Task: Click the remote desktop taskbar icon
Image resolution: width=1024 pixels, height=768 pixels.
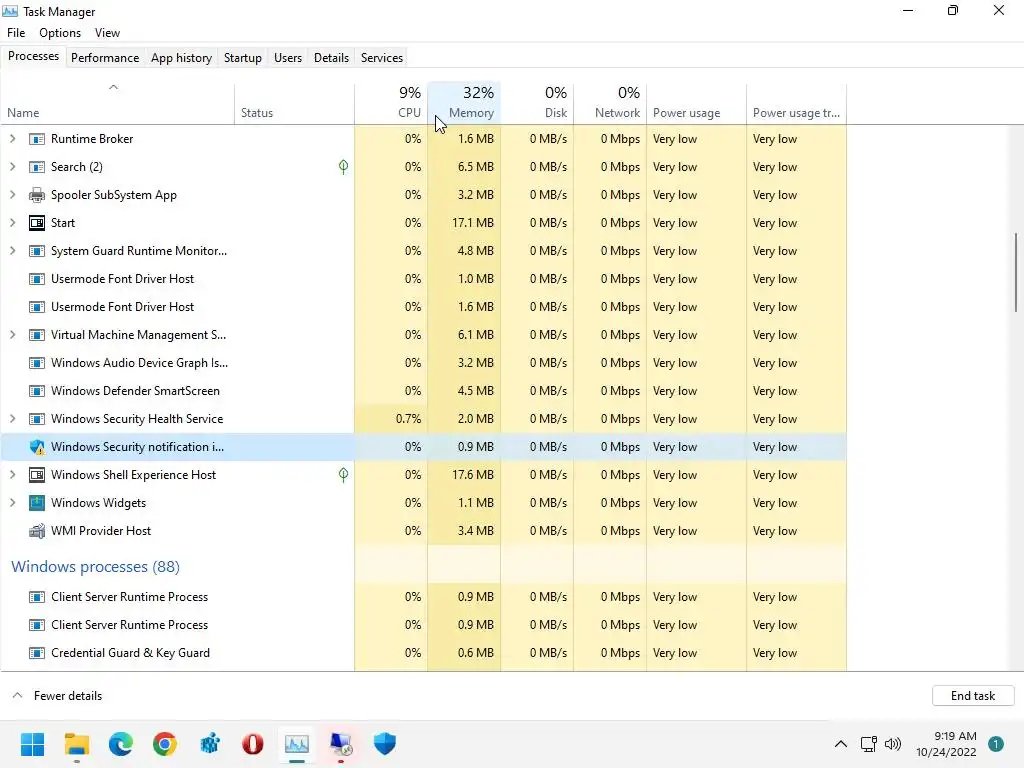Action: (341, 744)
